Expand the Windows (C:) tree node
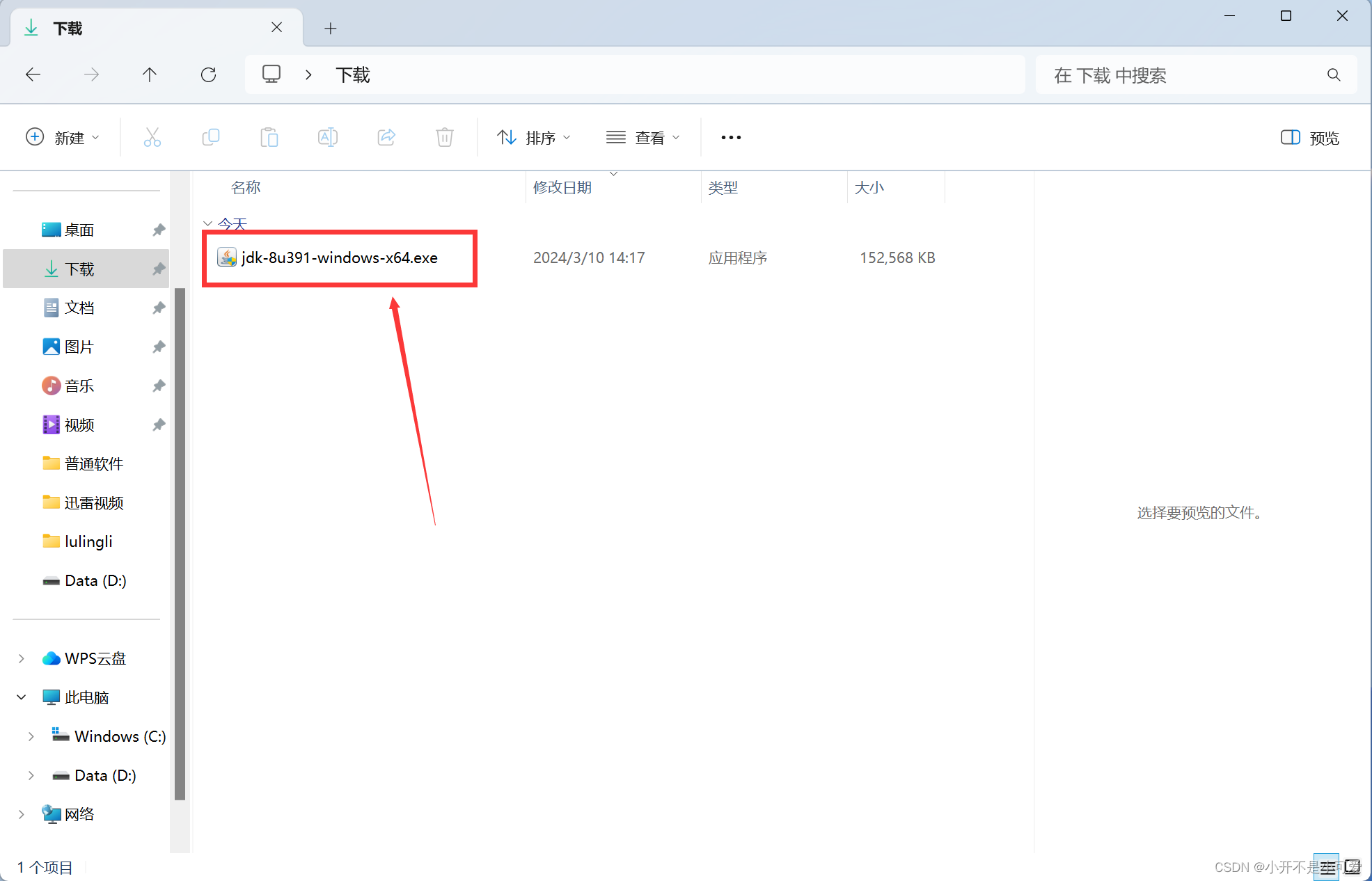Screen dimensions: 1372x881 tap(31, 736)
